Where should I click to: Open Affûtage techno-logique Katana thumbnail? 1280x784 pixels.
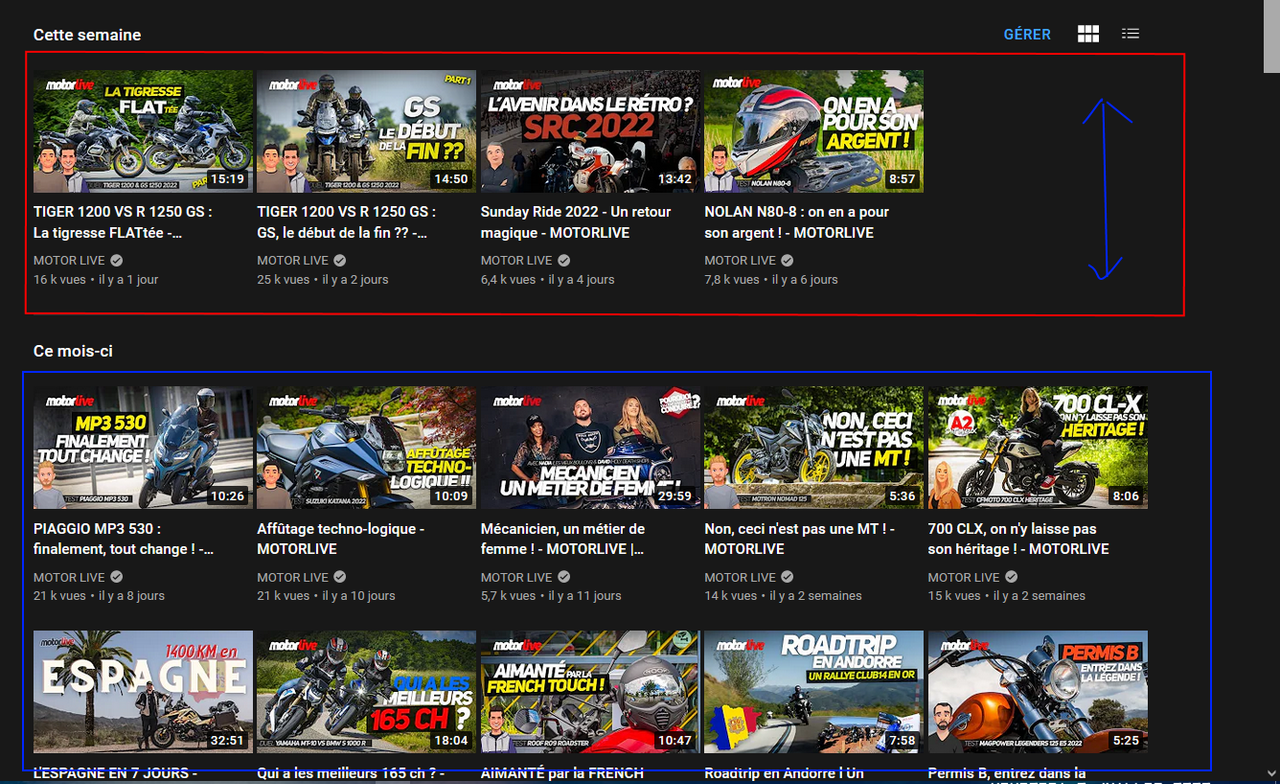(366, 447)
